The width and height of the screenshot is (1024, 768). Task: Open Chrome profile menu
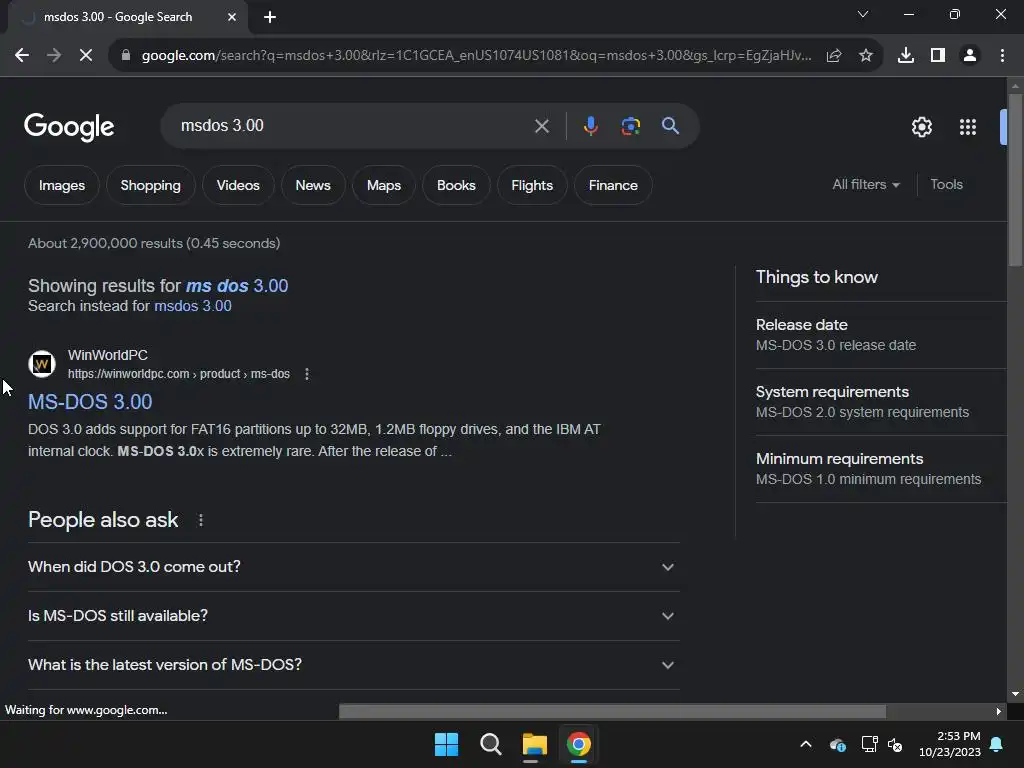(x=970, y=56)
